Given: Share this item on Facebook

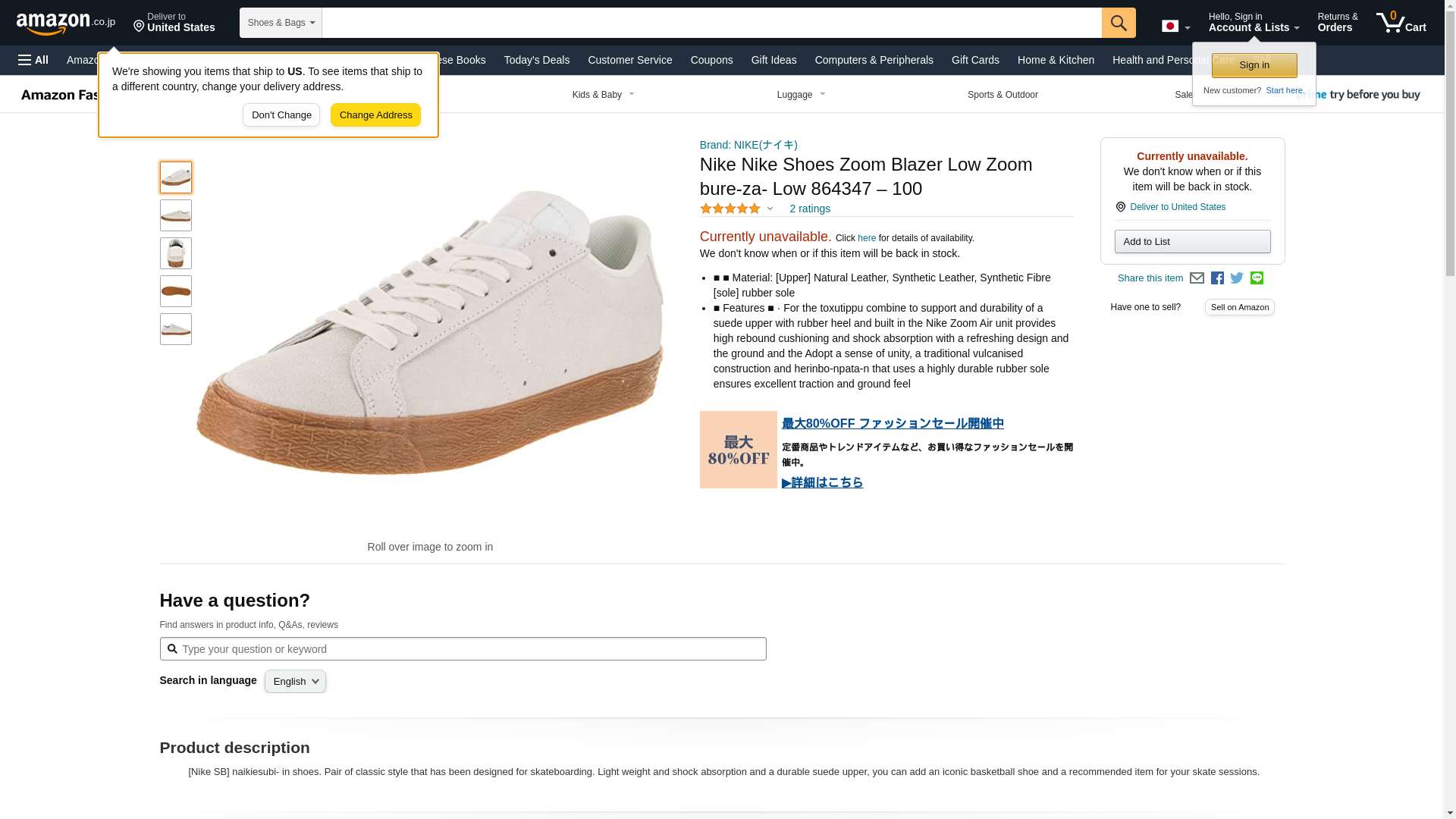Looking at the screenshot, I should (x=1217, y=278).
